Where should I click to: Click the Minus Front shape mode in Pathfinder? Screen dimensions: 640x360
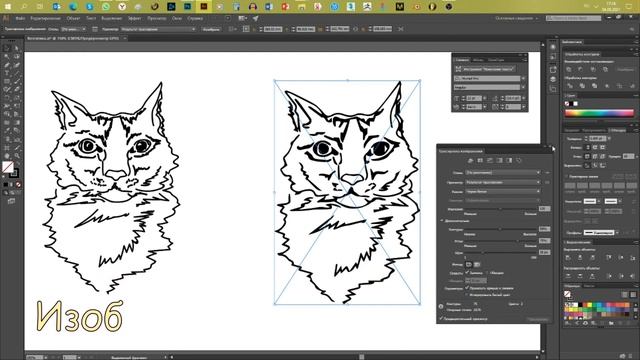click(581, 69)
